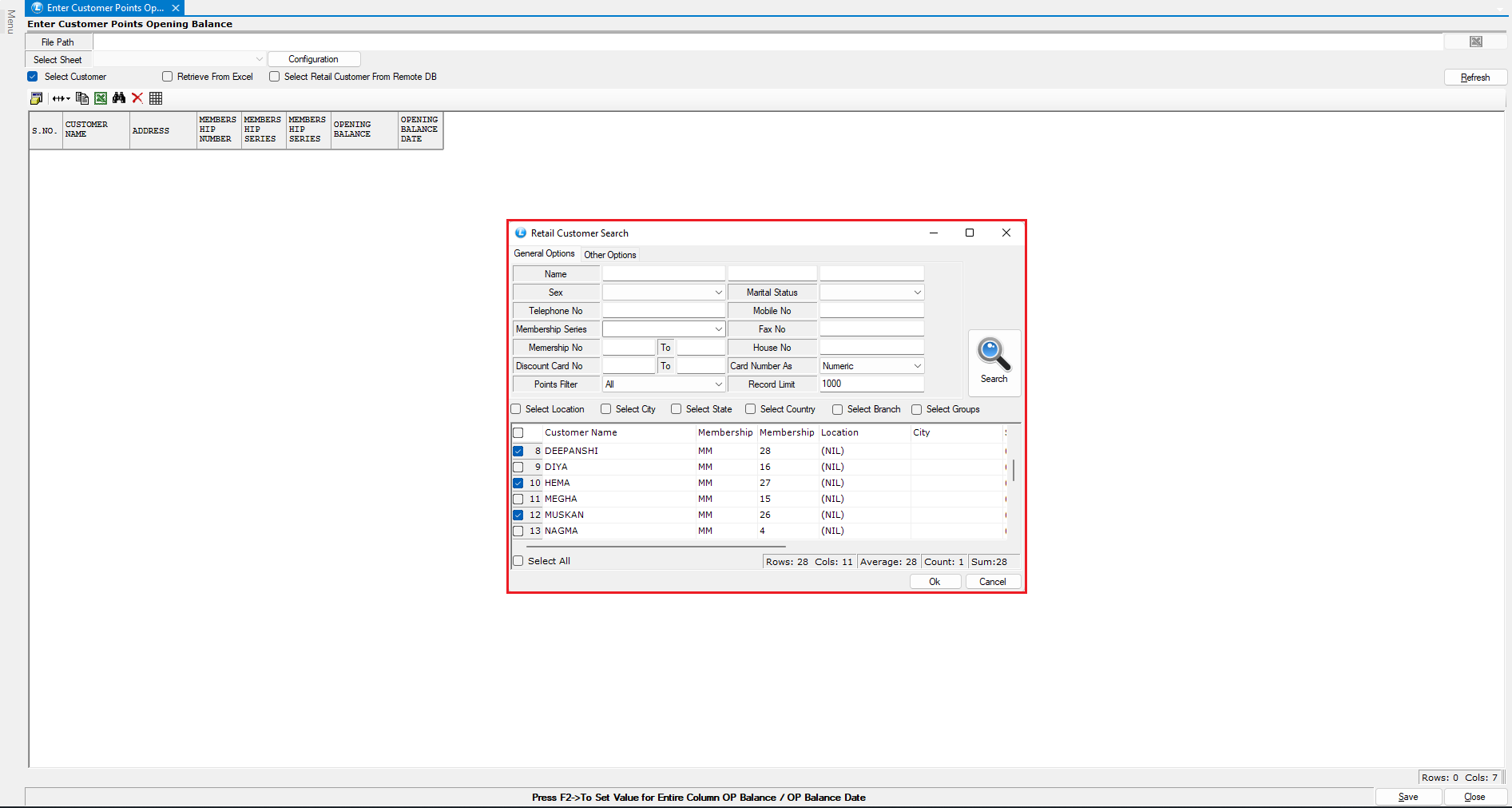
Task: Click the column width arrows icon
Action: [61, 98]
